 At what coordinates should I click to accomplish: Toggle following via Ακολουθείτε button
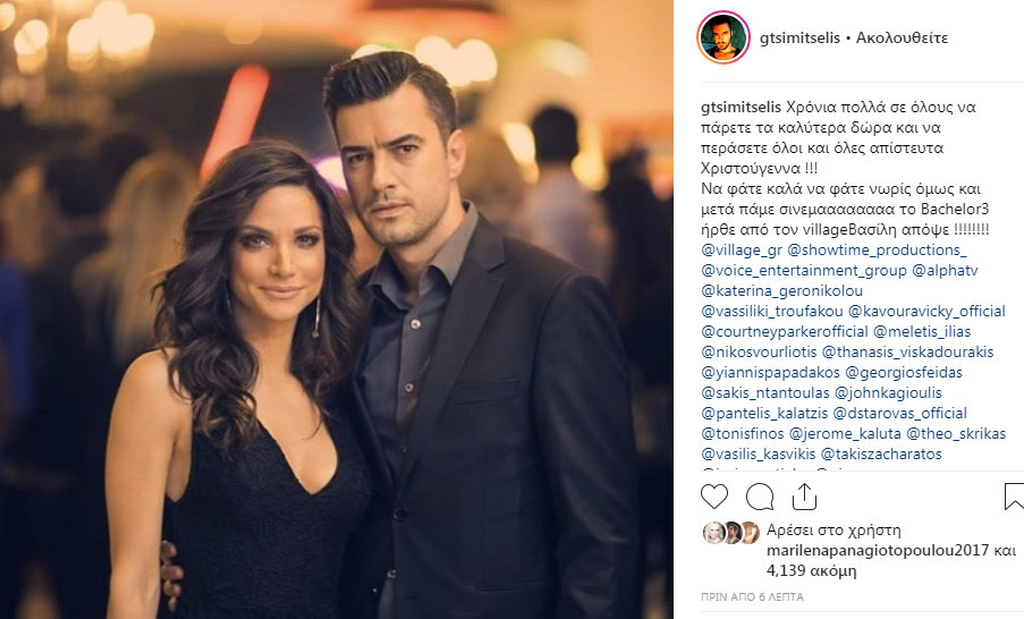pyautogui.click(x=902, y=38)
